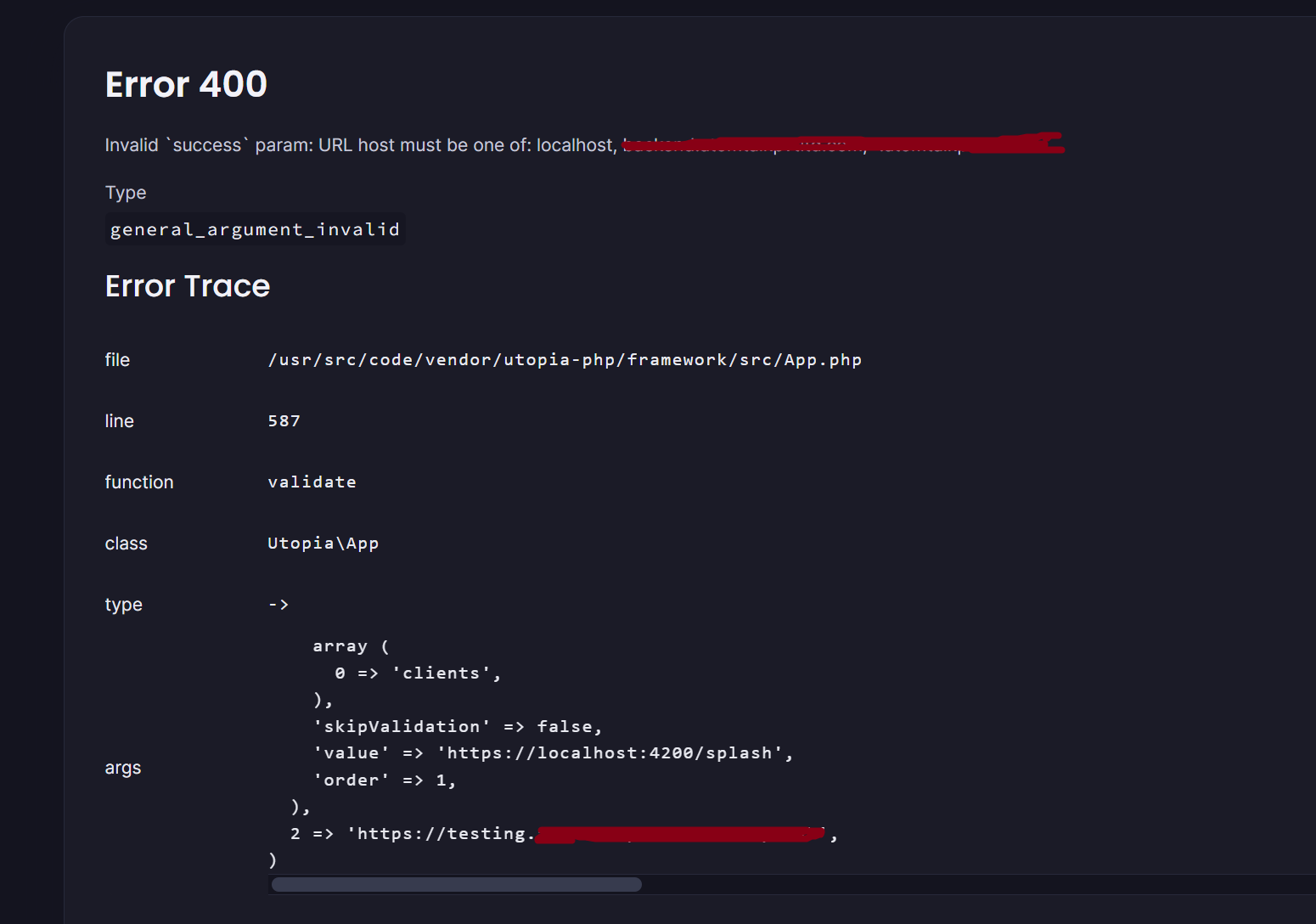Click the line number 587
This screenshot has width=1316, height=924.
[284, 420]
